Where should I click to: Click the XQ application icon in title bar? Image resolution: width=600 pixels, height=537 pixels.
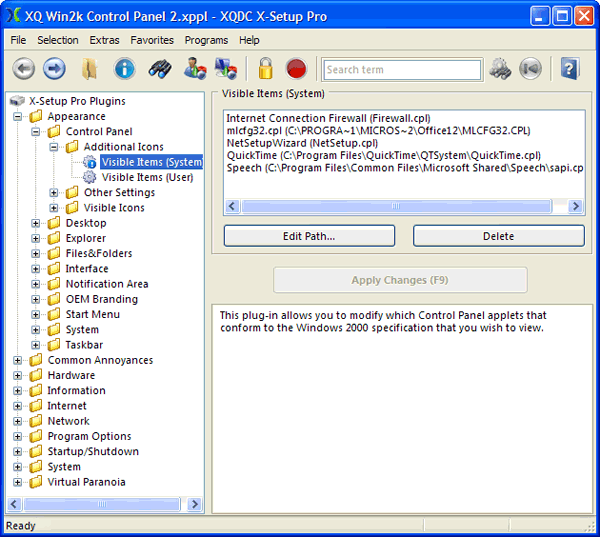(13, 16)
